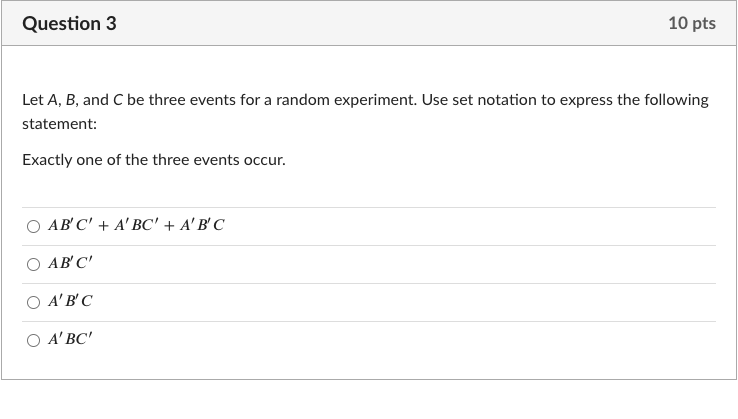Select radio button beside standalone A'B'C option
The width and height of the screenshot is (738, 419).
tap(33, 302)
